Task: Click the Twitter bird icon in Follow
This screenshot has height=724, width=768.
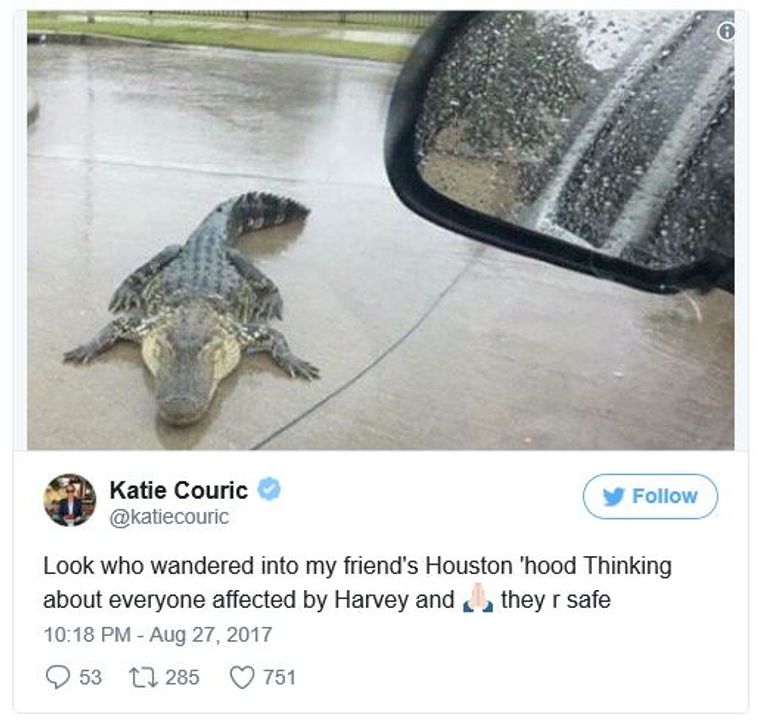Action: coord(613,497)
